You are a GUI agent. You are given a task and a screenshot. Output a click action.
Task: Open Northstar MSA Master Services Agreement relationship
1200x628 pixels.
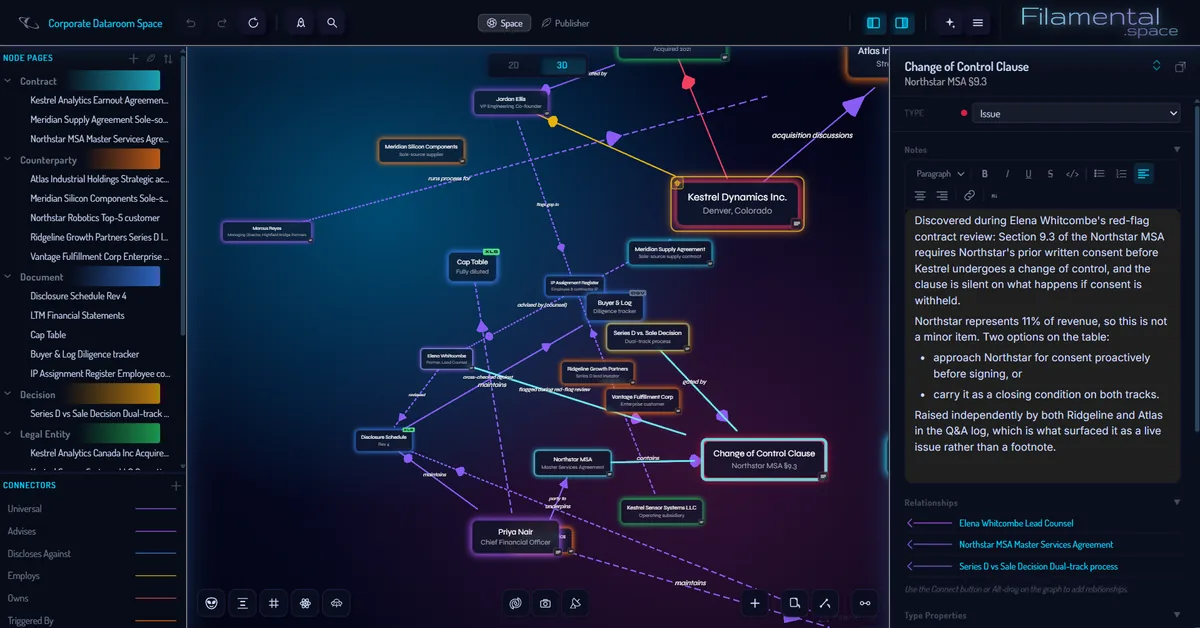click(x=1036, y=545)
